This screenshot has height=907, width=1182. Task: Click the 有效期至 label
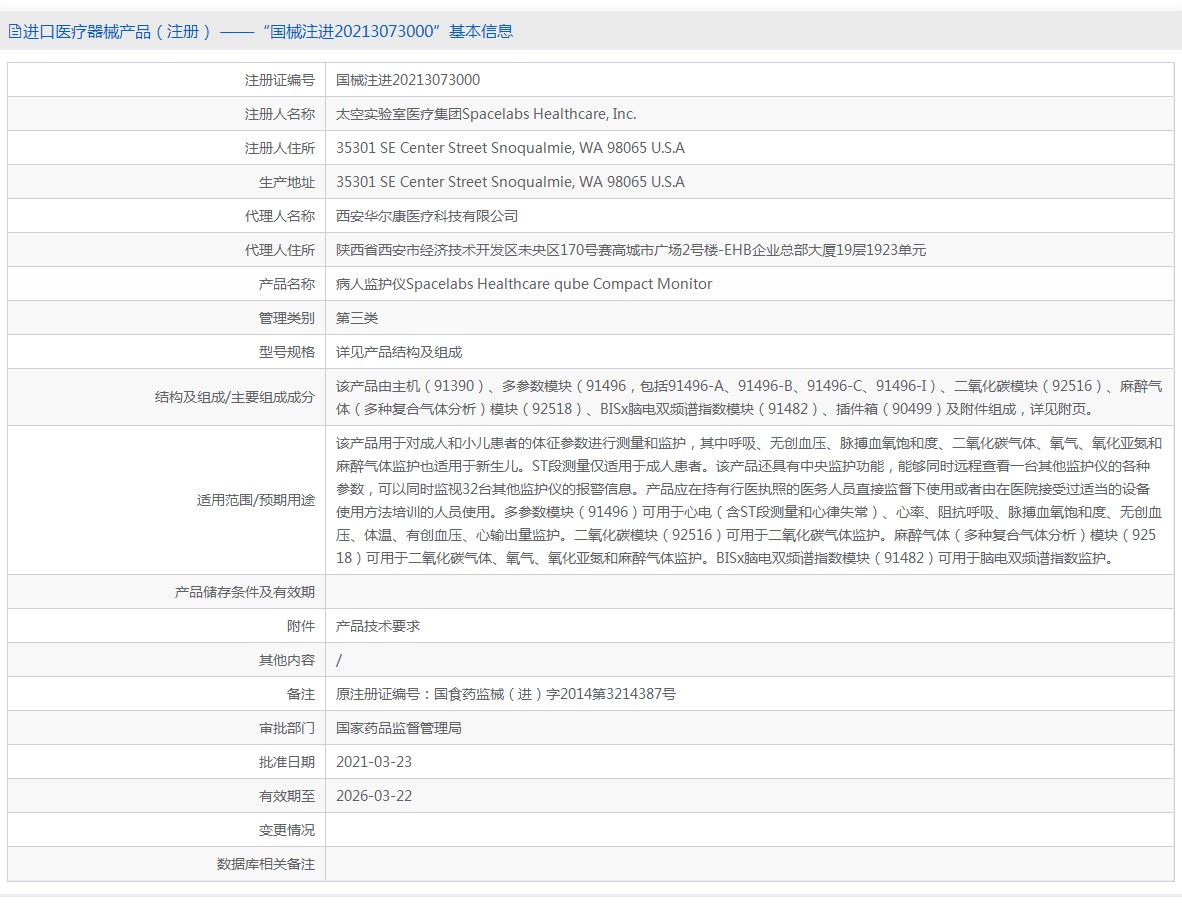pyautogui.click(x=286, y=795)
